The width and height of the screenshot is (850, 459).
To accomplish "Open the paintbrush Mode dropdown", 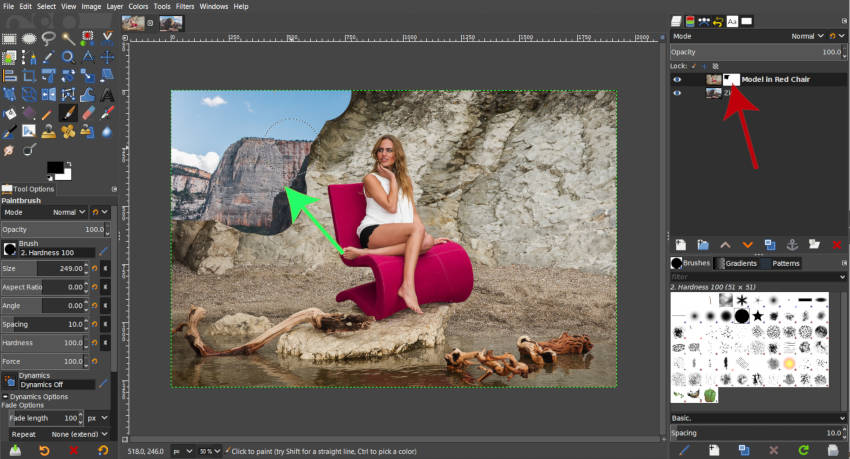I will point(44,212).
